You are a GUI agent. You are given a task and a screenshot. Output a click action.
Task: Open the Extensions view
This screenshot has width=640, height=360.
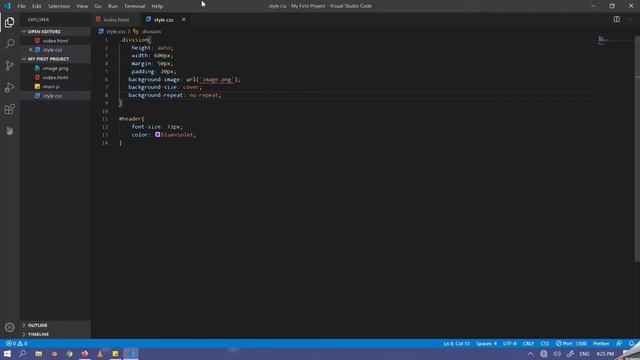tap(9, 109)
